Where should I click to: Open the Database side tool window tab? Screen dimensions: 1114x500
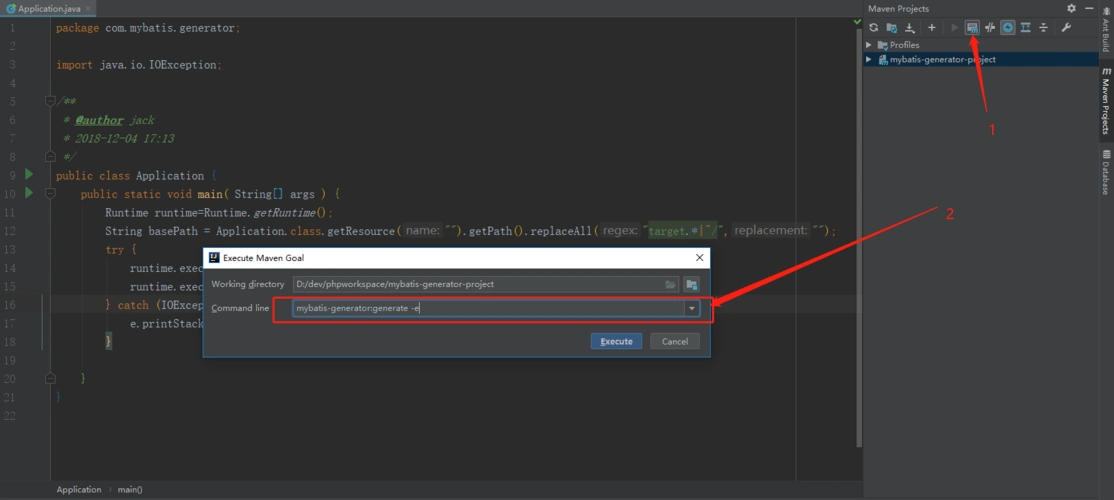[x=1105, y=172]
